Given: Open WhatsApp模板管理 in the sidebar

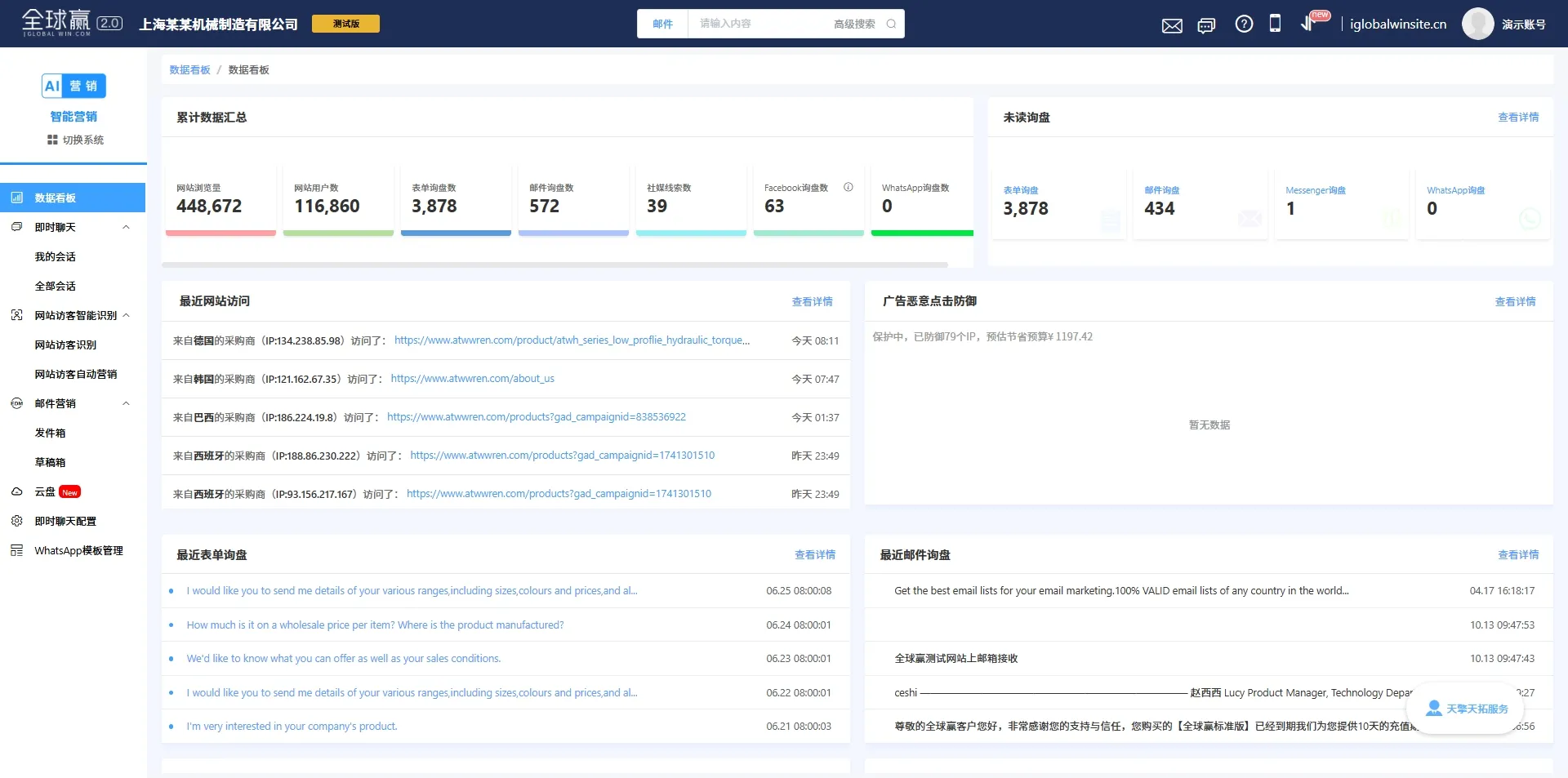Looking at the screenshot, I should click(78, 551).
